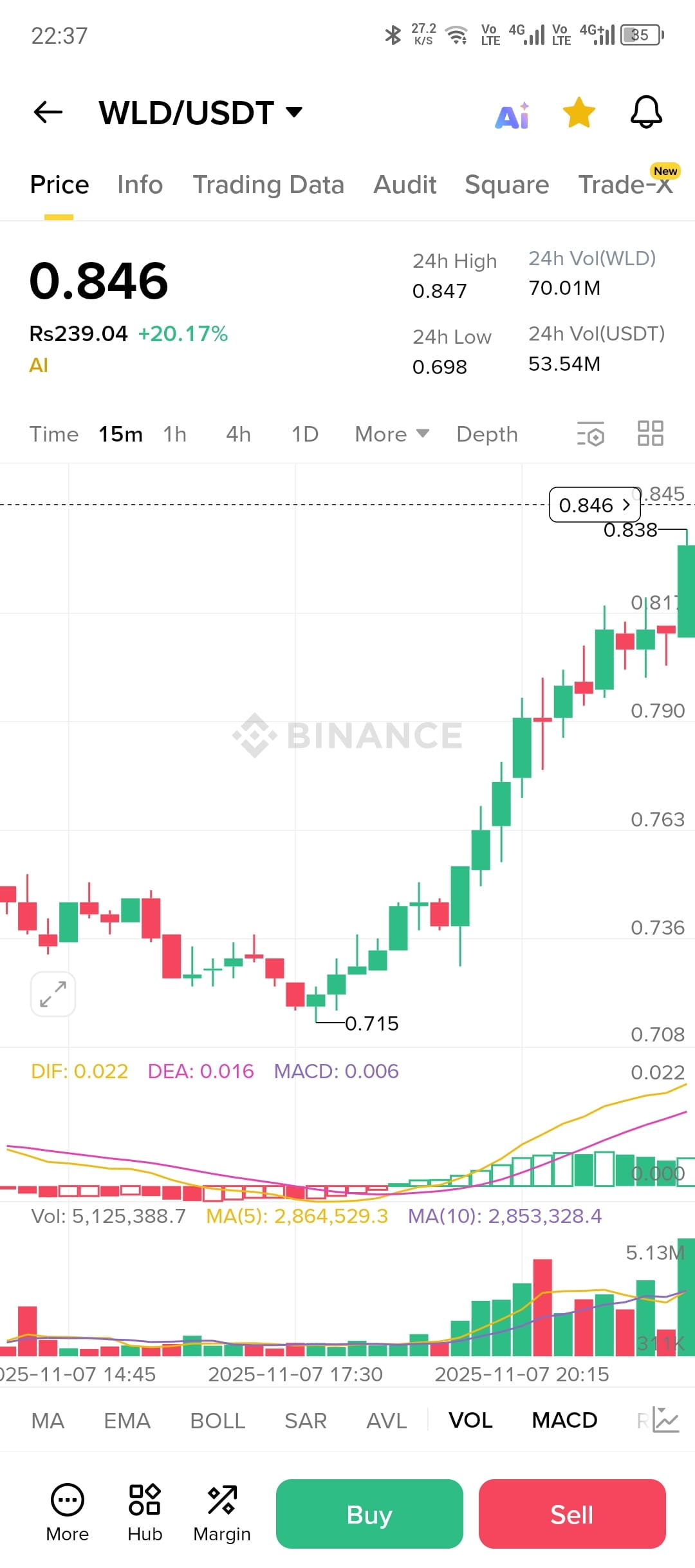Viewport: 695px width, 1568px height.
Task: Tap the 0.838 high price marker
Action: click(x=631, y=530)
